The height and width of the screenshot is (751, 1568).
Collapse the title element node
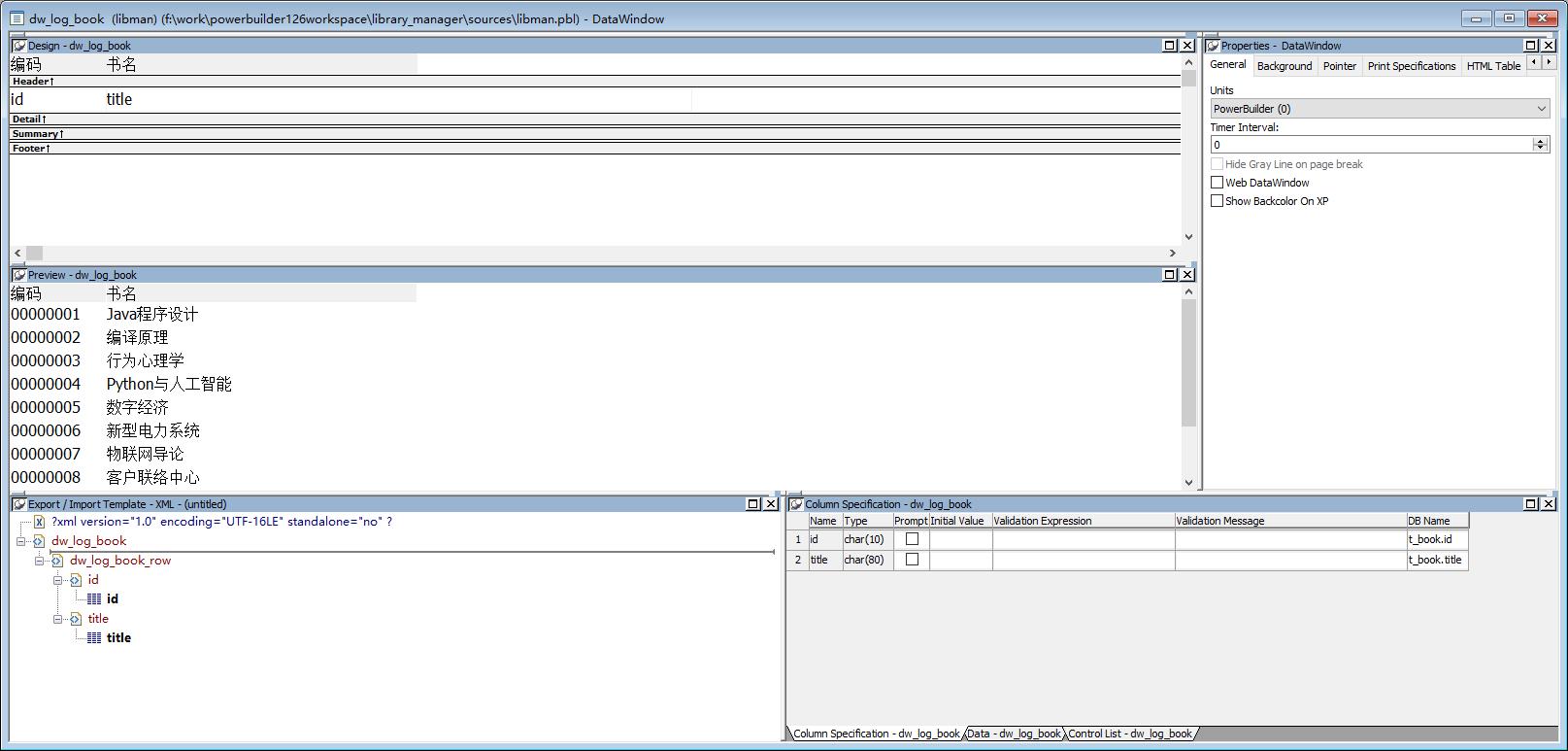click(x=57, y=619)
